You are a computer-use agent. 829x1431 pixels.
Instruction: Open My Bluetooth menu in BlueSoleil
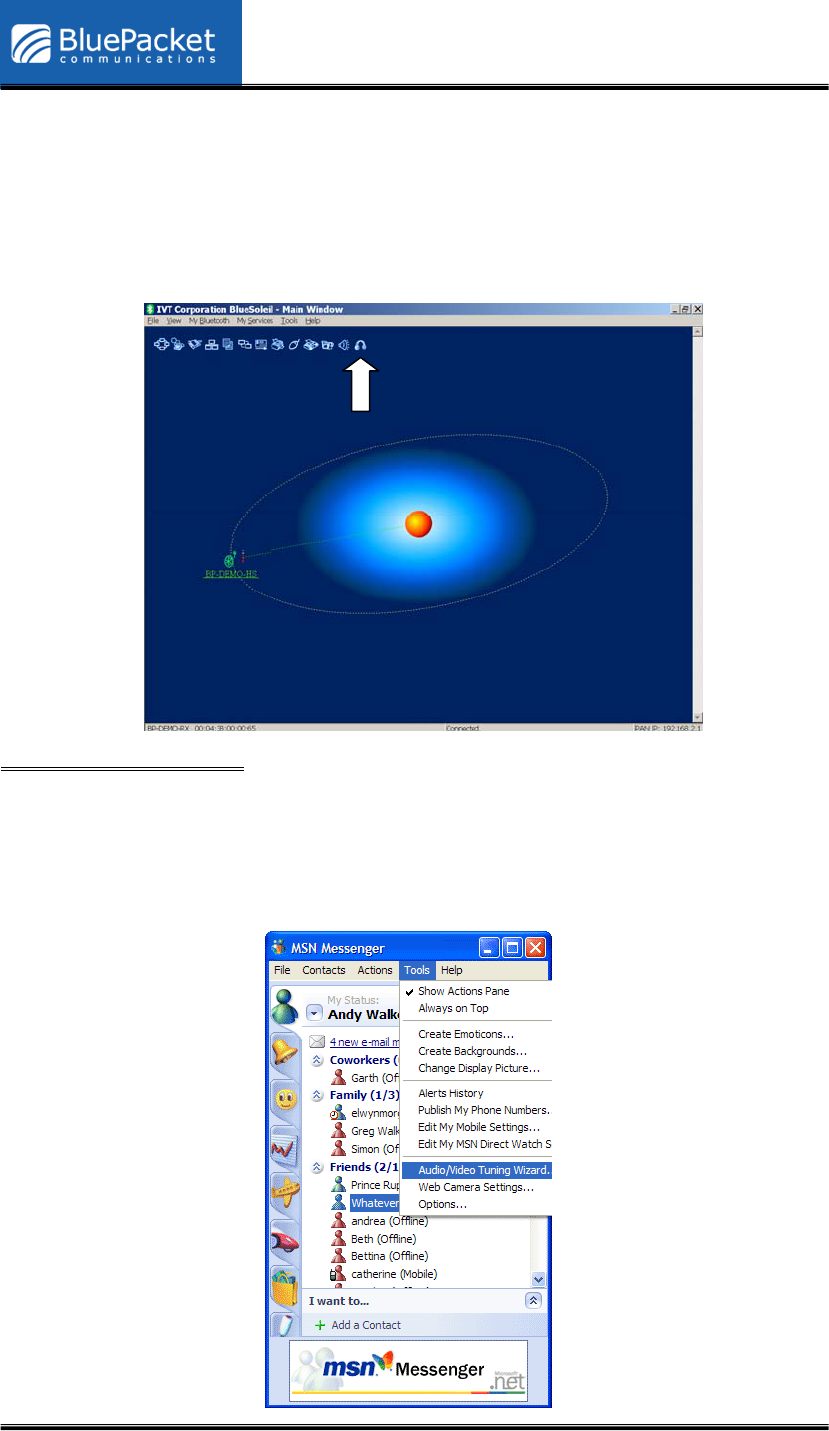209,321
